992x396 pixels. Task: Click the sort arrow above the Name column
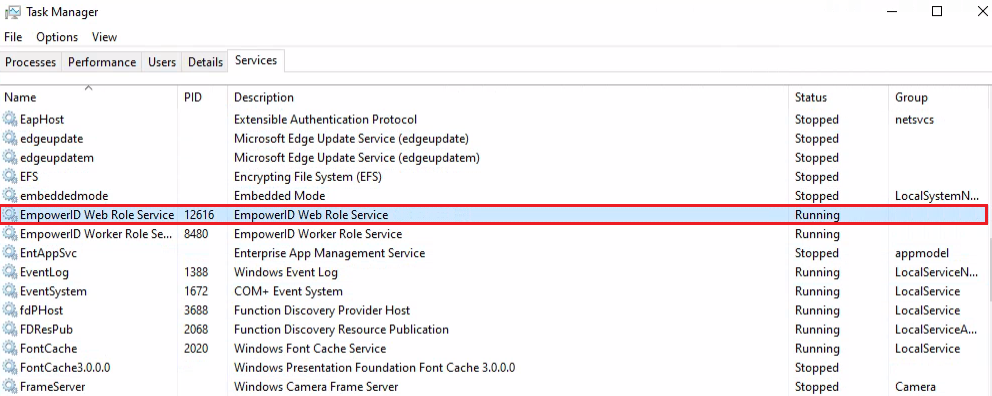pos(89,88)
